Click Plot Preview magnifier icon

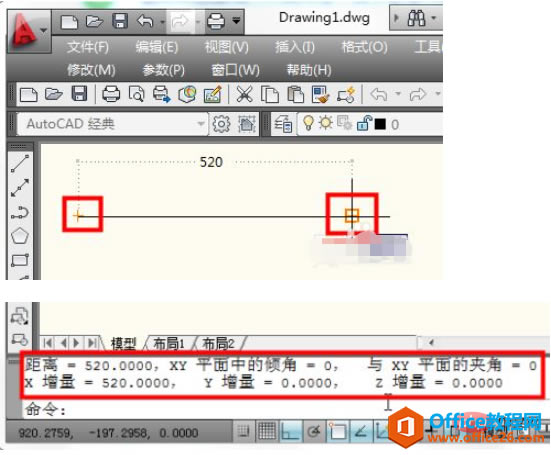[136, 94]
